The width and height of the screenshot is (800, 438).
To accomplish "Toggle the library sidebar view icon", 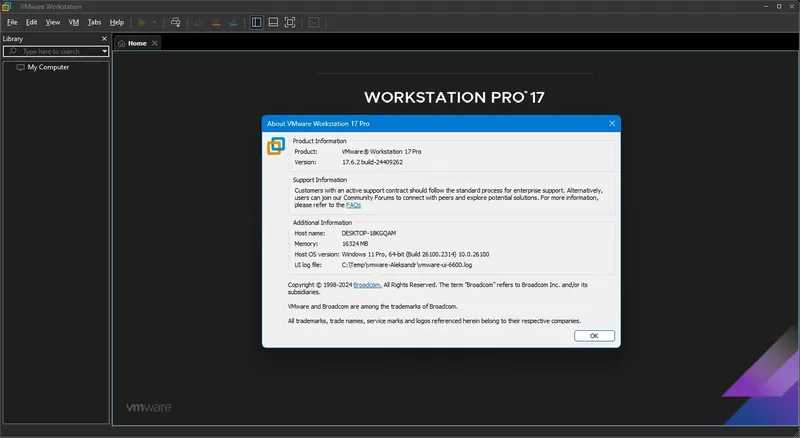I will [x=257, y=22].
